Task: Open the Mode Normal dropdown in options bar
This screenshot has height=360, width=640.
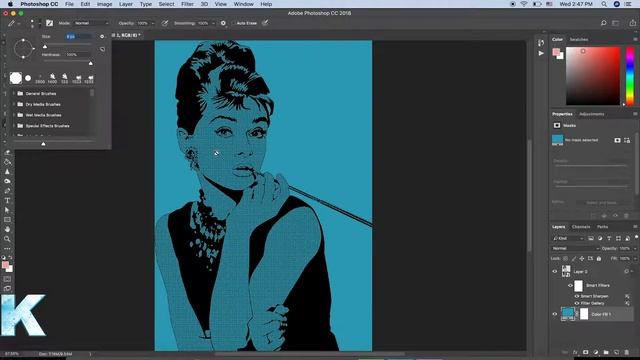Action: tap(91, 23)
